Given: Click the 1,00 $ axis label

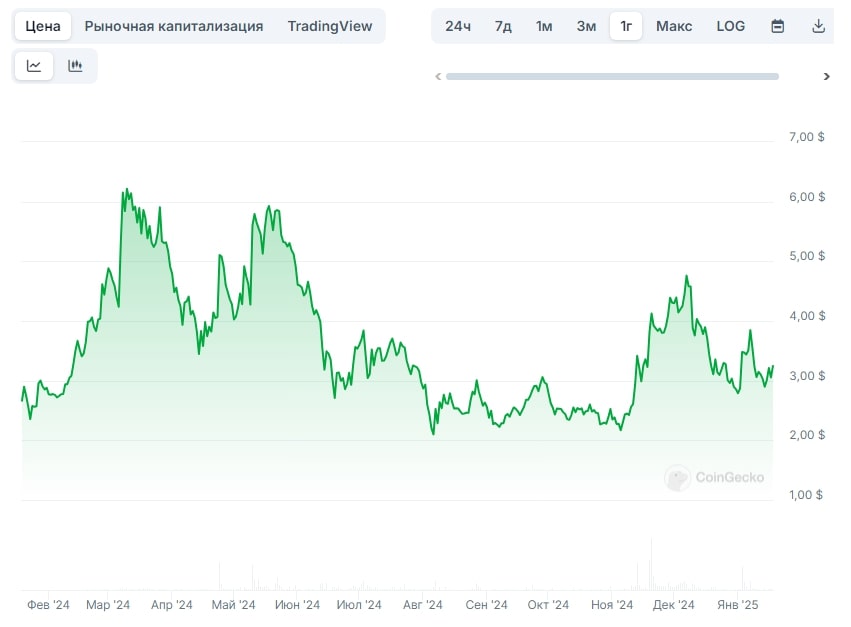Looking at the screenshot, I should (806, 495).
